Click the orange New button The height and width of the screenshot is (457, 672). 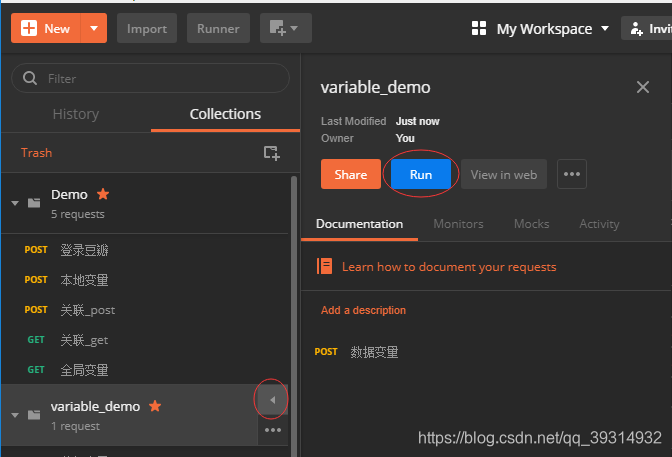46,28
